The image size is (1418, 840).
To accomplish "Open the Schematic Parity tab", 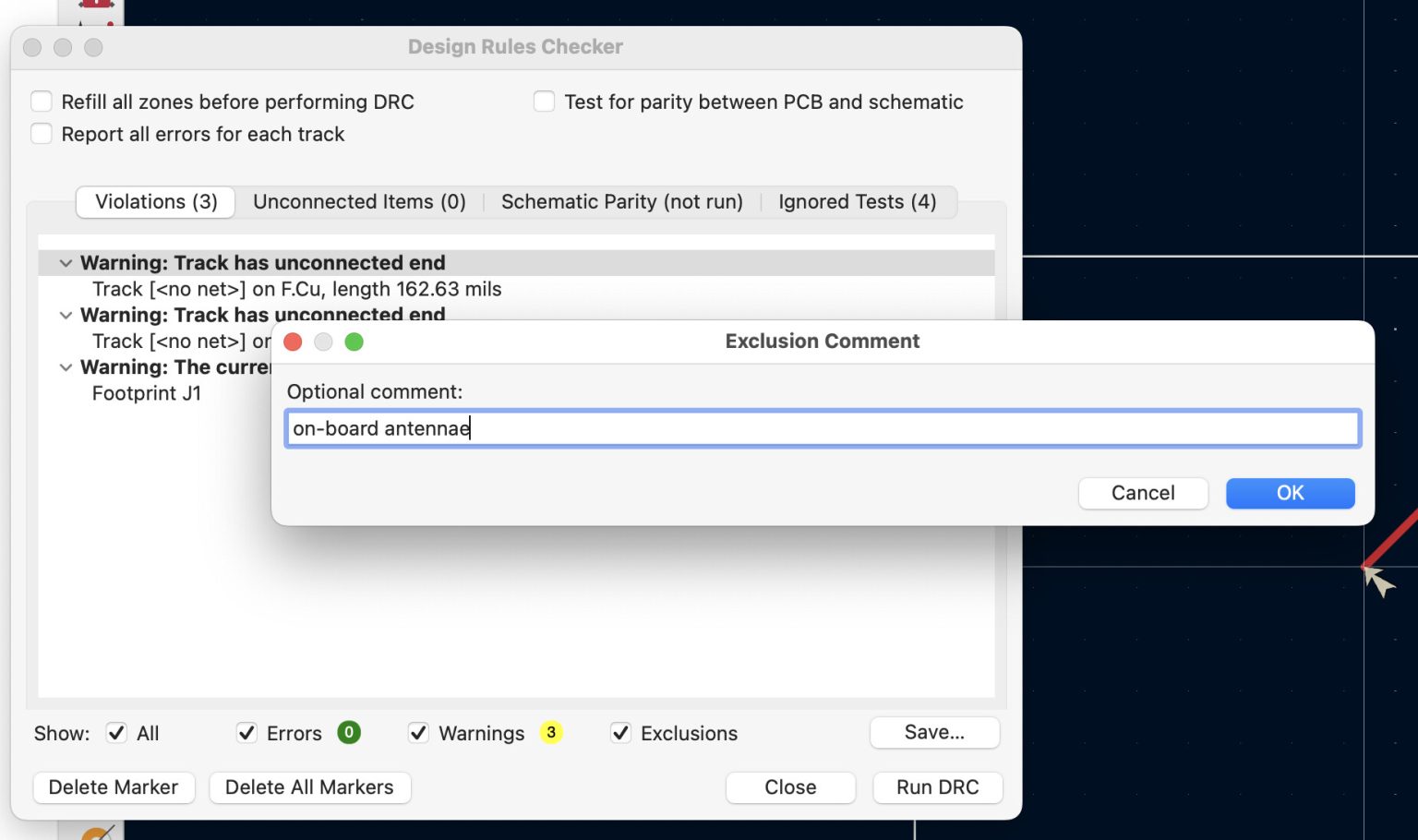I will click(621, 201).
